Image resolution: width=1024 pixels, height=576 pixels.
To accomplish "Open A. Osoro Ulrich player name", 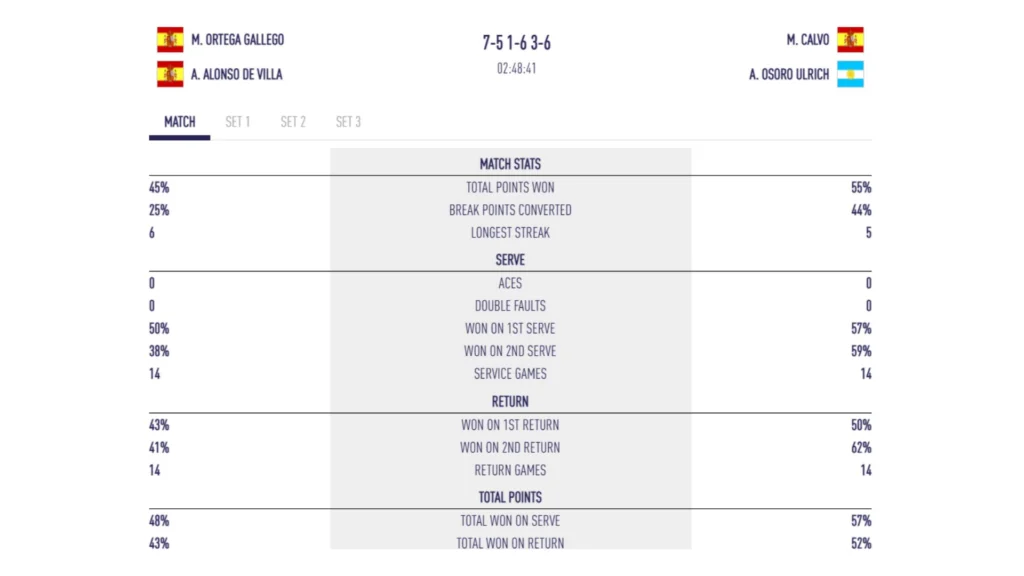I will [x=789, y=74].
